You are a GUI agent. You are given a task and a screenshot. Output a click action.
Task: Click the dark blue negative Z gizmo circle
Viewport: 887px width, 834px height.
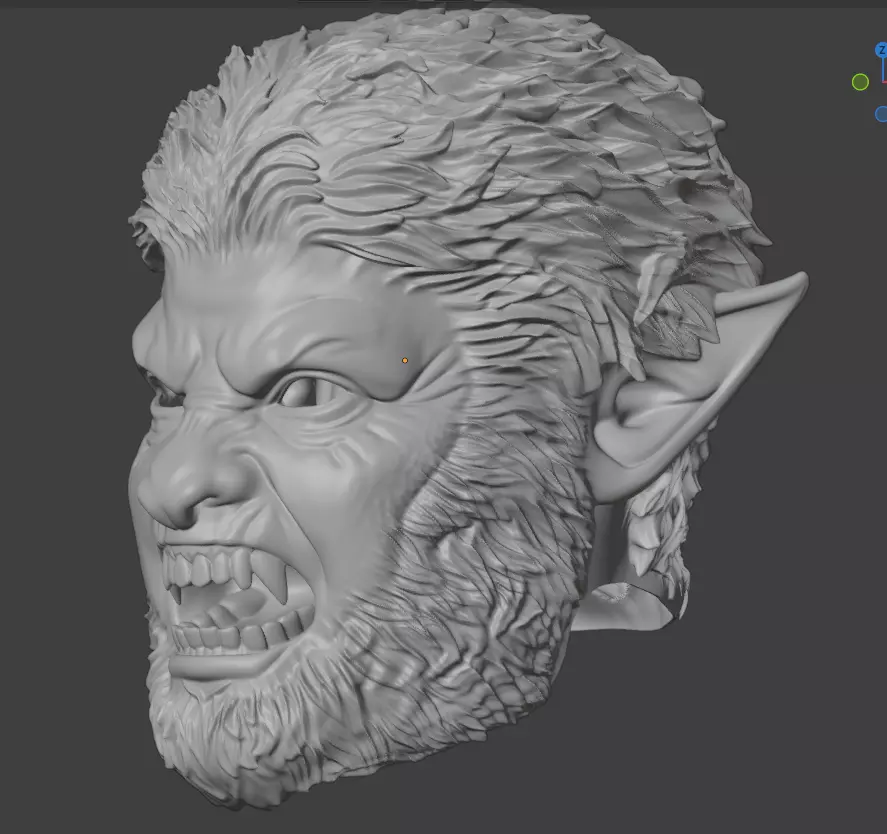881,114
